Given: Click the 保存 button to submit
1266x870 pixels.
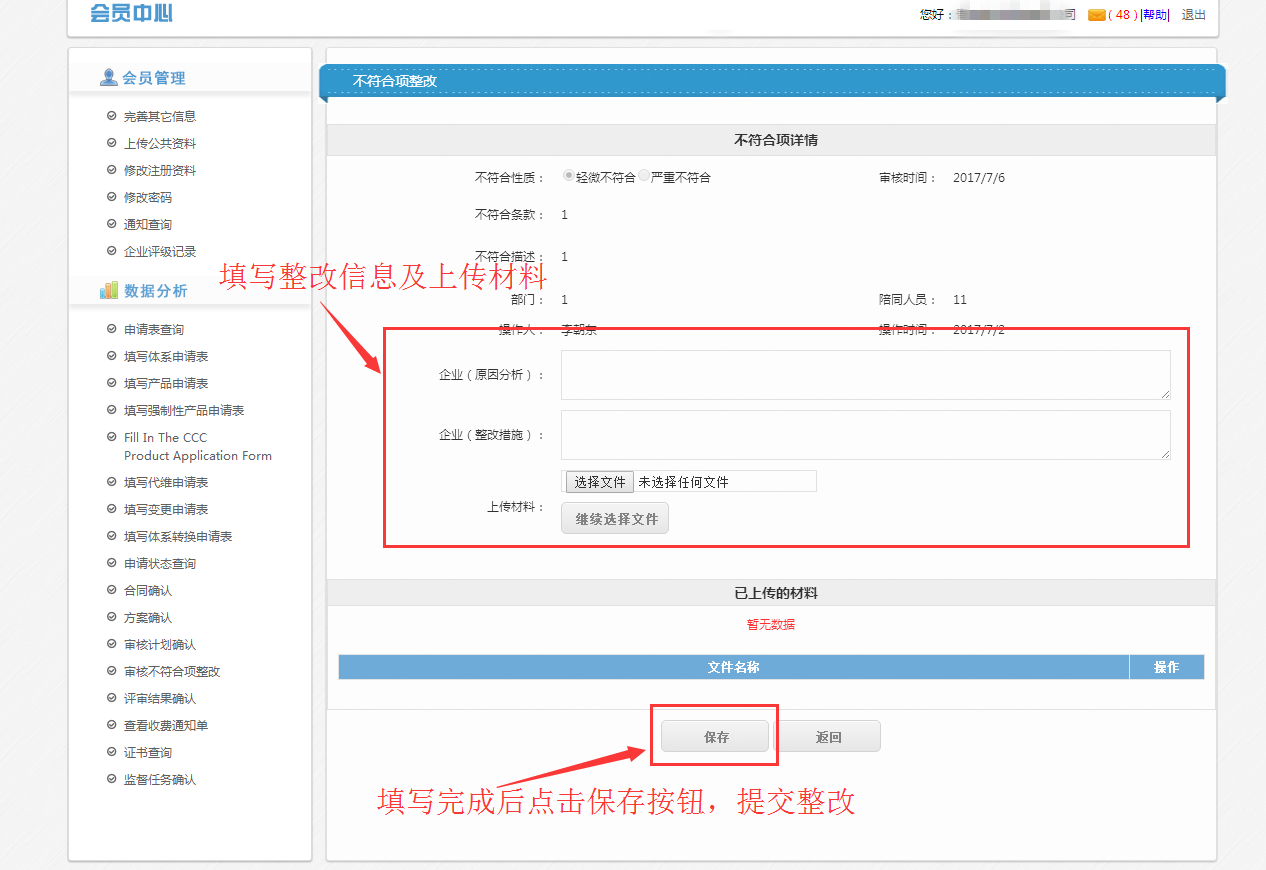Looking at the screenshot, I should click(x=715, y=737).
